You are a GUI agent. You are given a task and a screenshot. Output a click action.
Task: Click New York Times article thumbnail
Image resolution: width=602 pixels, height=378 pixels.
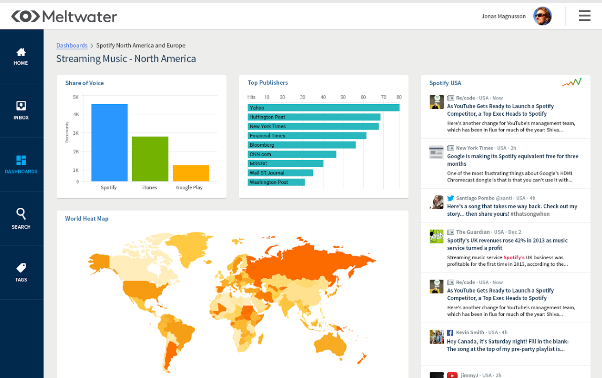[x=437, y=152]
